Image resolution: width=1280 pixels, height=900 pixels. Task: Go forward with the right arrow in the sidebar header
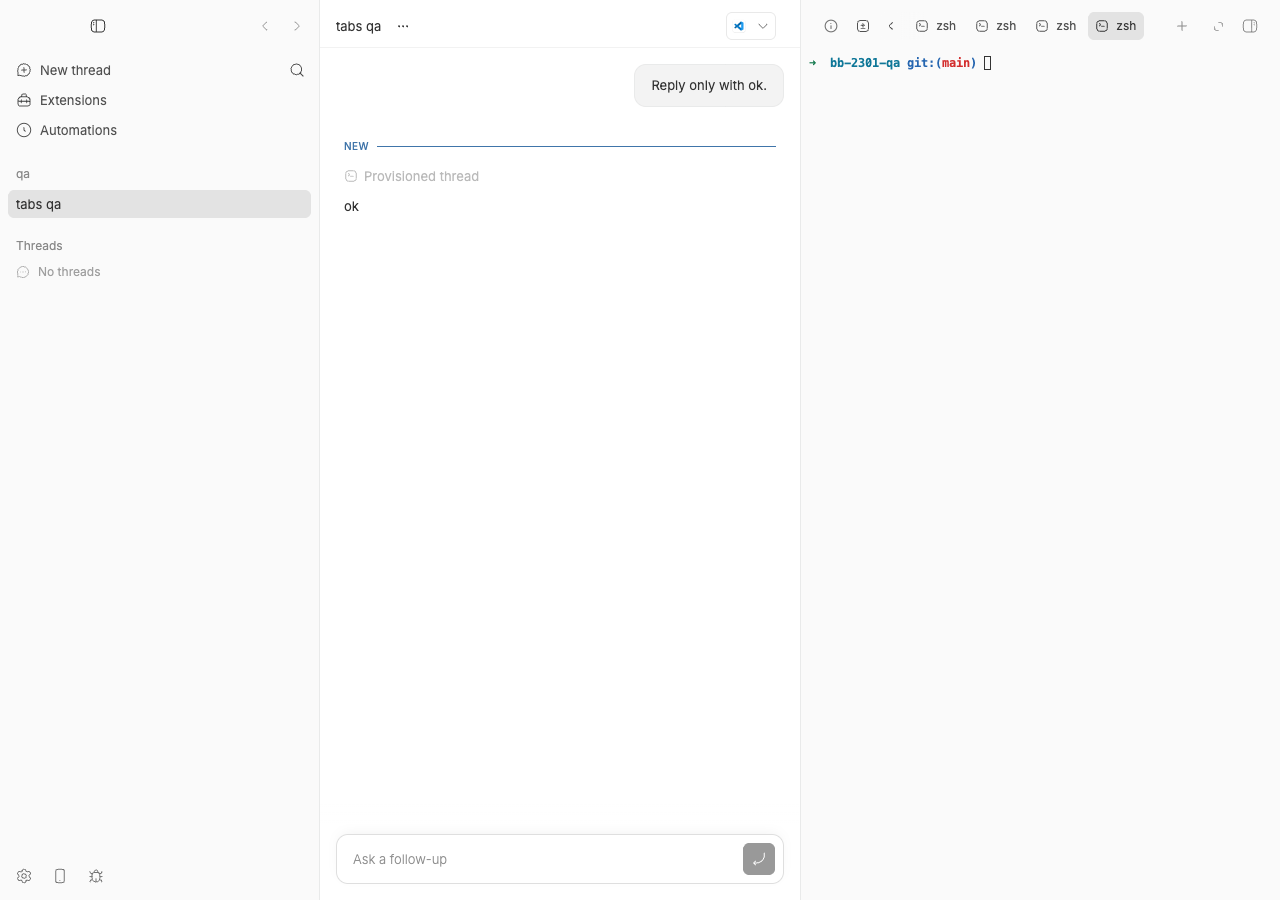pyautogui.click(x=297, y=26)
